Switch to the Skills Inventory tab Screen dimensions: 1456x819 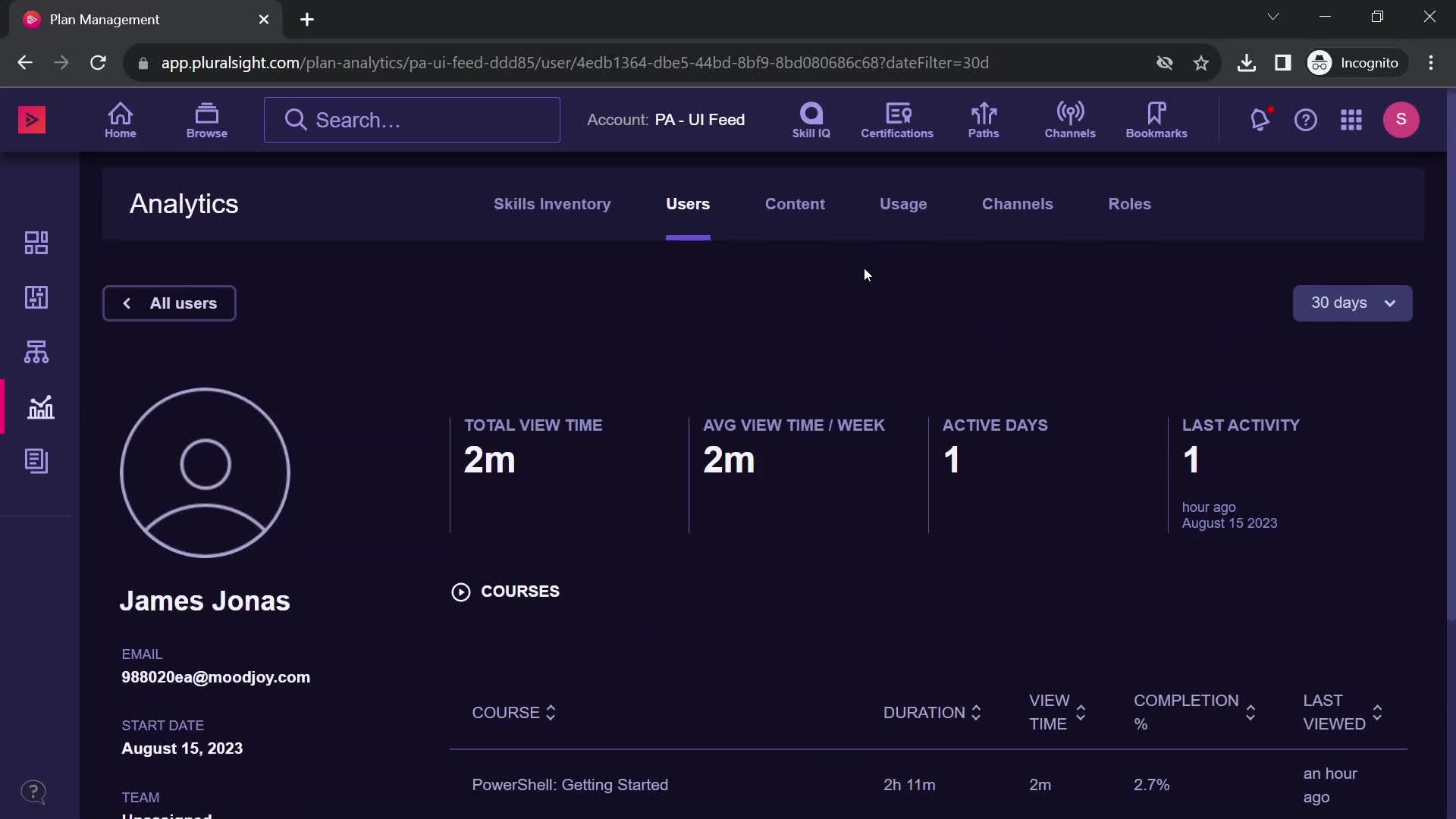[552, 204]
